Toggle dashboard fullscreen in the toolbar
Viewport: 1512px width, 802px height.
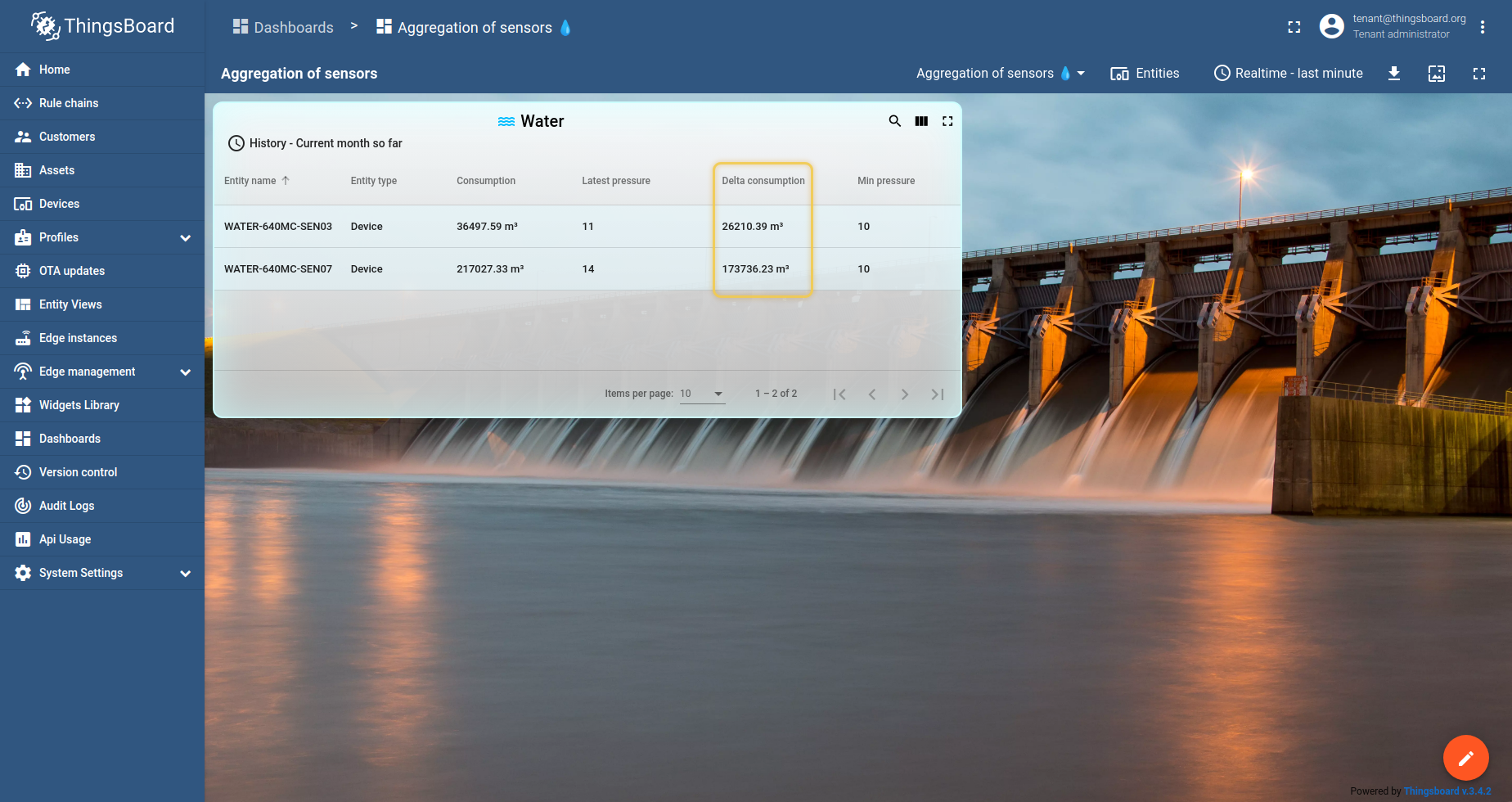tap(1478, 74)
